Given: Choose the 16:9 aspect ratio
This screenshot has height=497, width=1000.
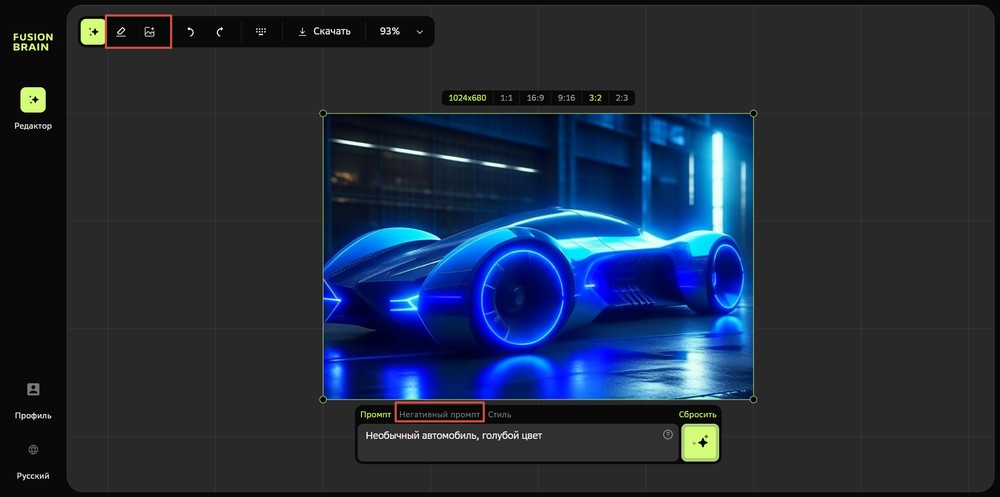Looking at the screenshot, I should (x=535, y=98).
